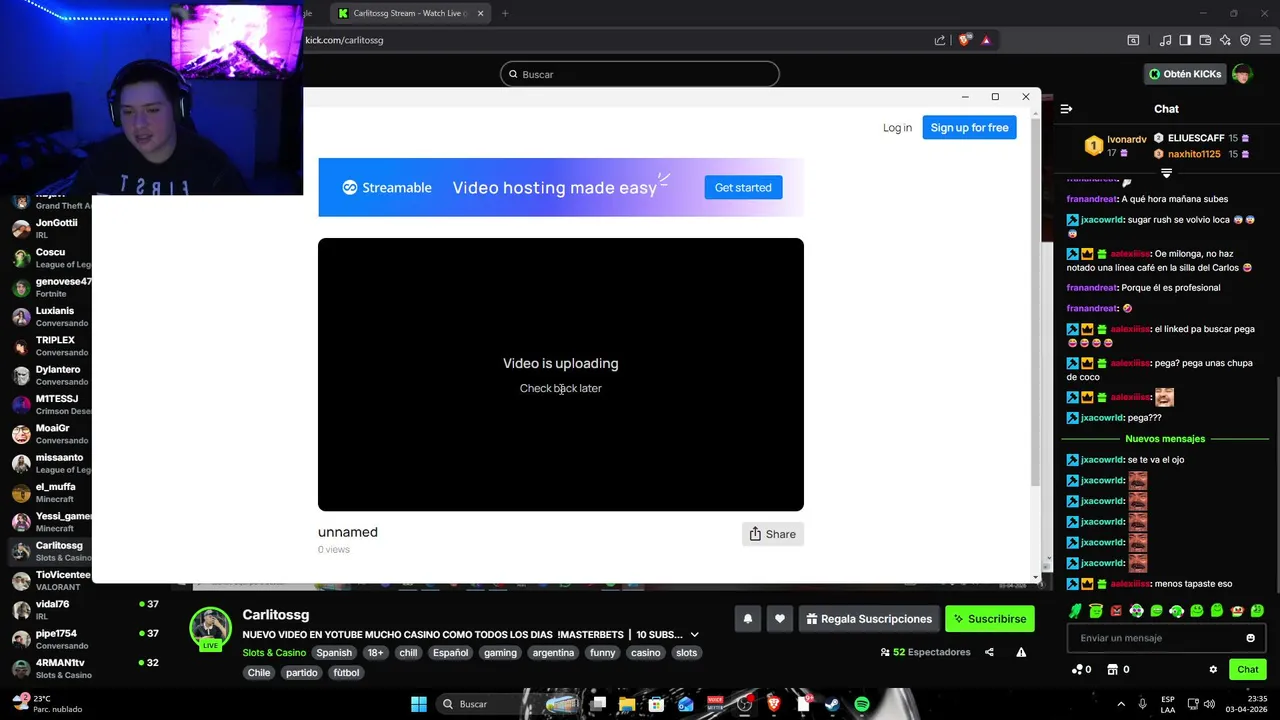This screenshot has height=720, width=1280.
Task: Open chat settings gear icon
Action: [x=1213, y=670]
